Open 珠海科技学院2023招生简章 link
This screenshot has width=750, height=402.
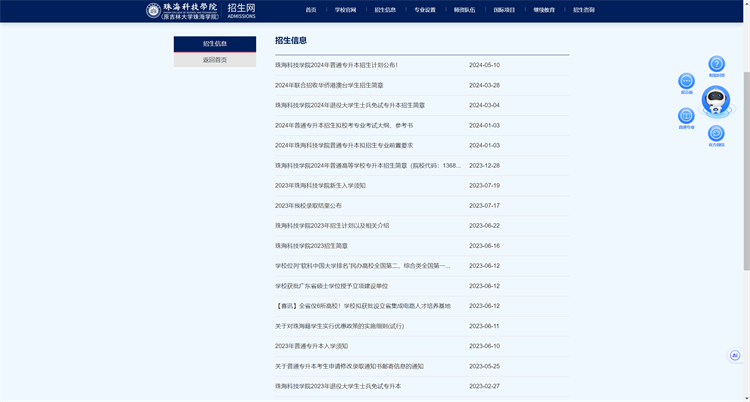pos(311,245)
